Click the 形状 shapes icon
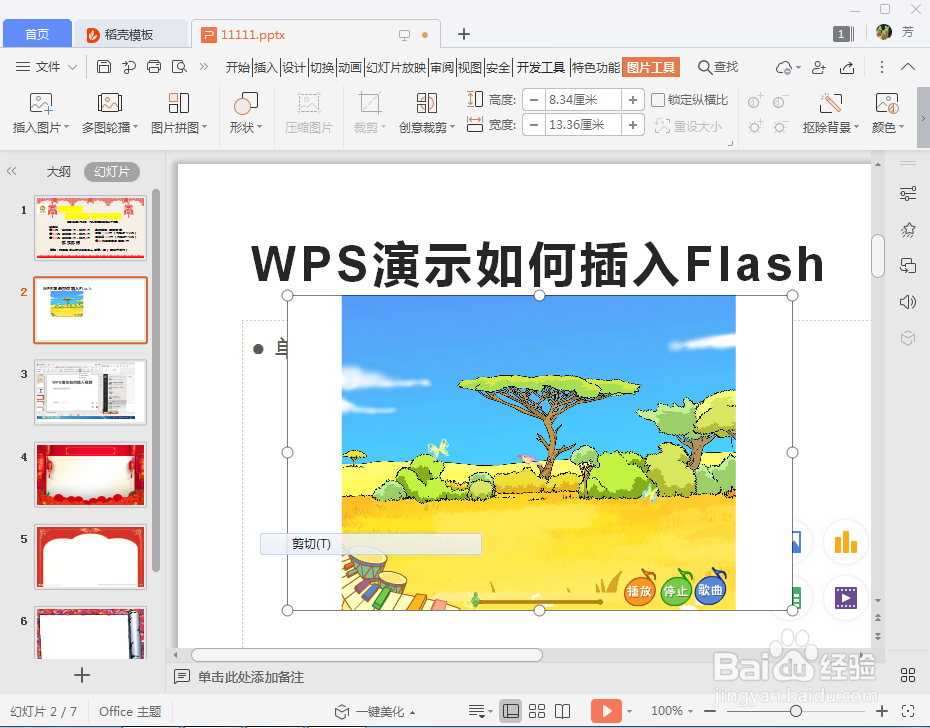The width and height of the screenshot is (930, 728). click(246, 103)
